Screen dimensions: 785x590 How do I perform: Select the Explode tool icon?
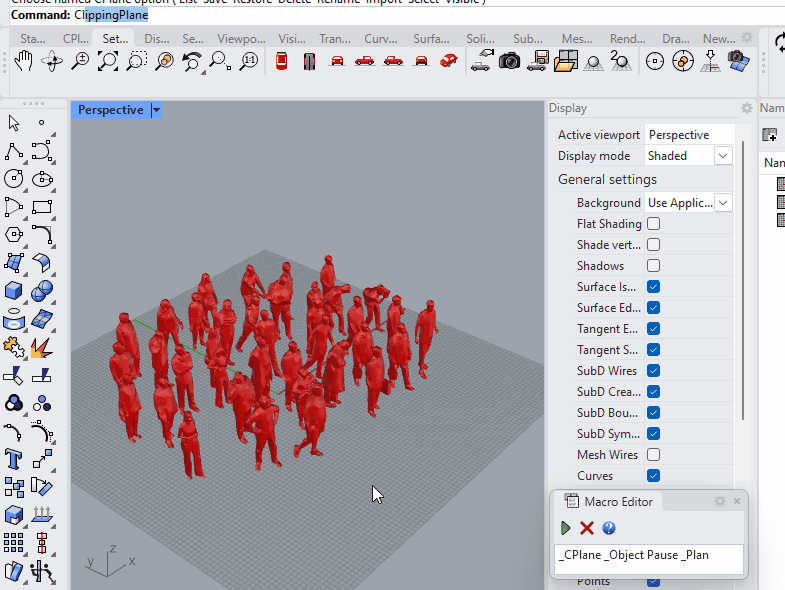(42, 347)
